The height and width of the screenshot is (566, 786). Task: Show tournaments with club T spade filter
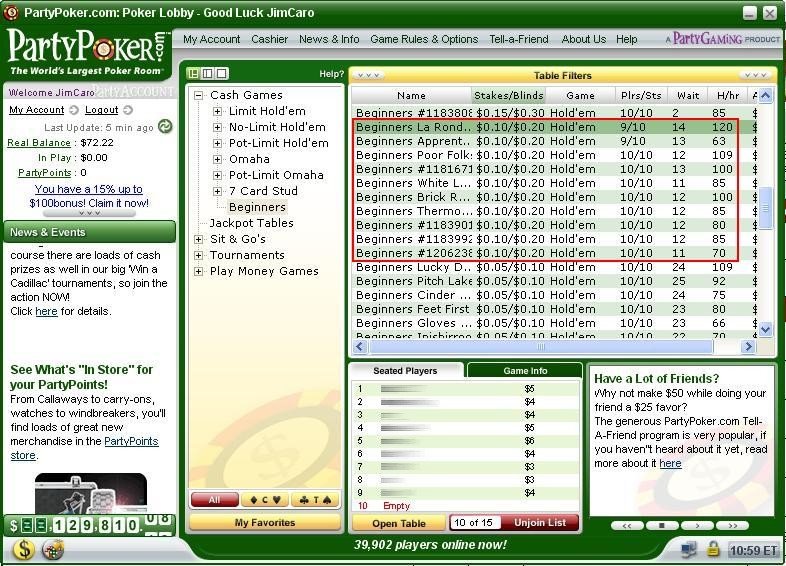point(315,500)
